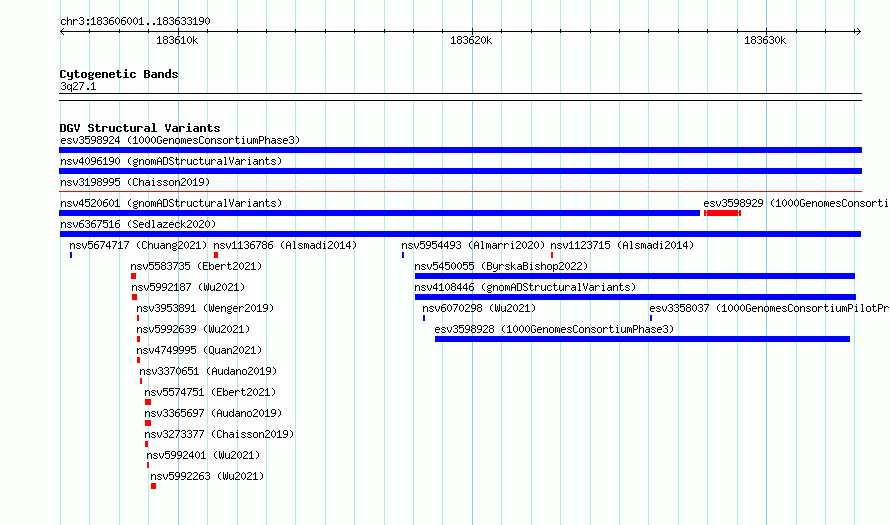Click the DGV Structural Variants track title
The image size is (890, 525).
[x=140, y=128]
